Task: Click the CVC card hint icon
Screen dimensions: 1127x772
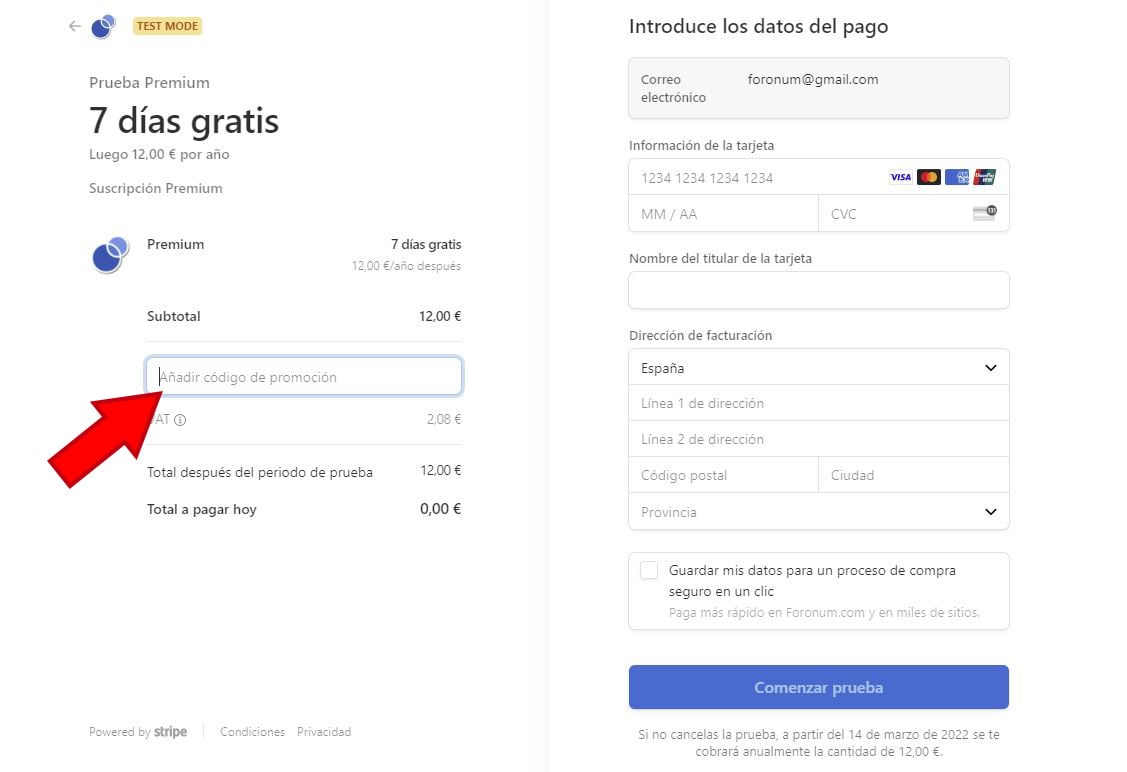Action: 985,213
